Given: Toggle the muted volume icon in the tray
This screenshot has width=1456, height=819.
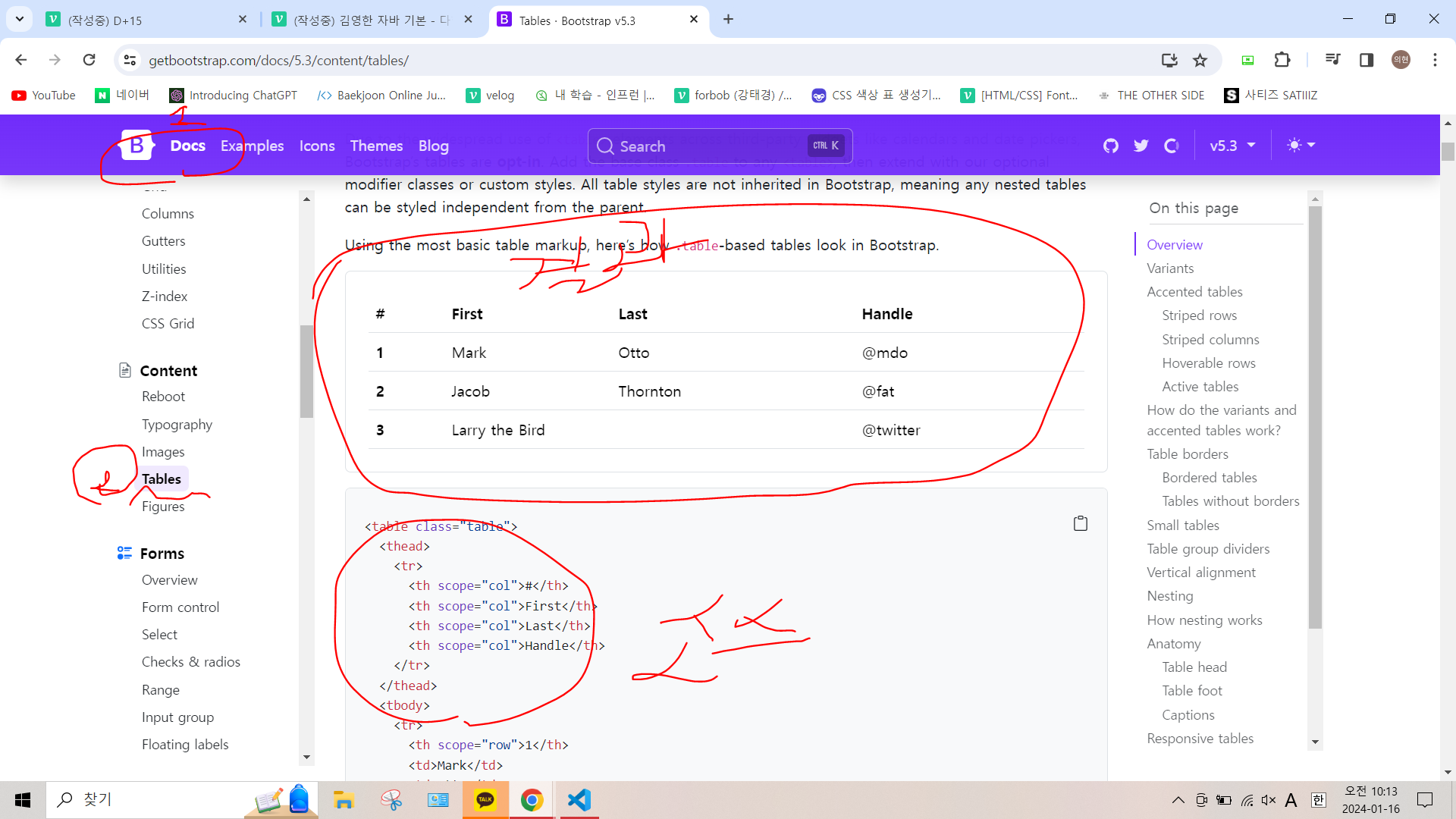Looking at the screenshot, I should (x=1269, y=800).
